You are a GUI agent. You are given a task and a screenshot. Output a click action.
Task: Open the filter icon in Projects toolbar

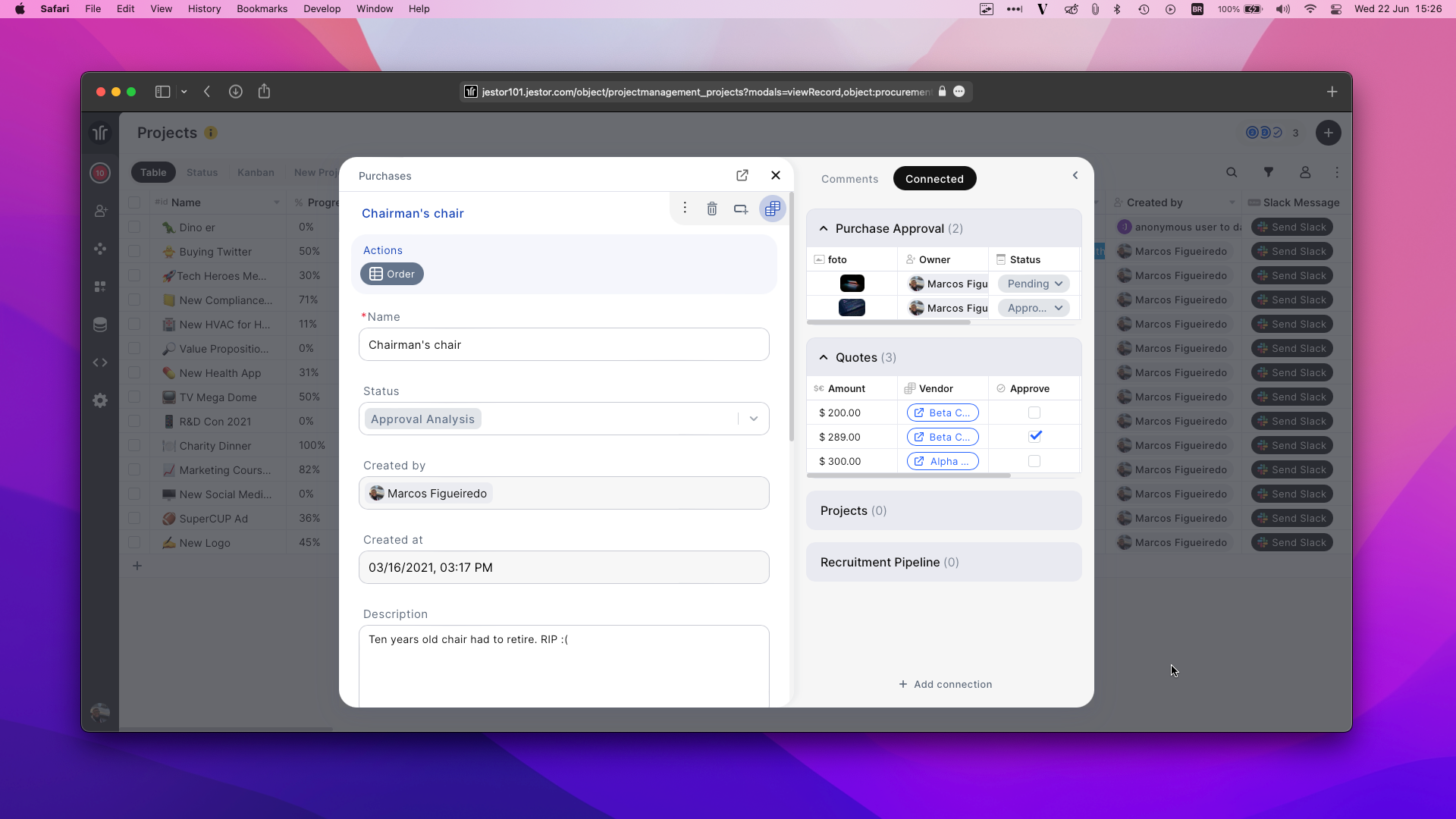pos(1268,172)
